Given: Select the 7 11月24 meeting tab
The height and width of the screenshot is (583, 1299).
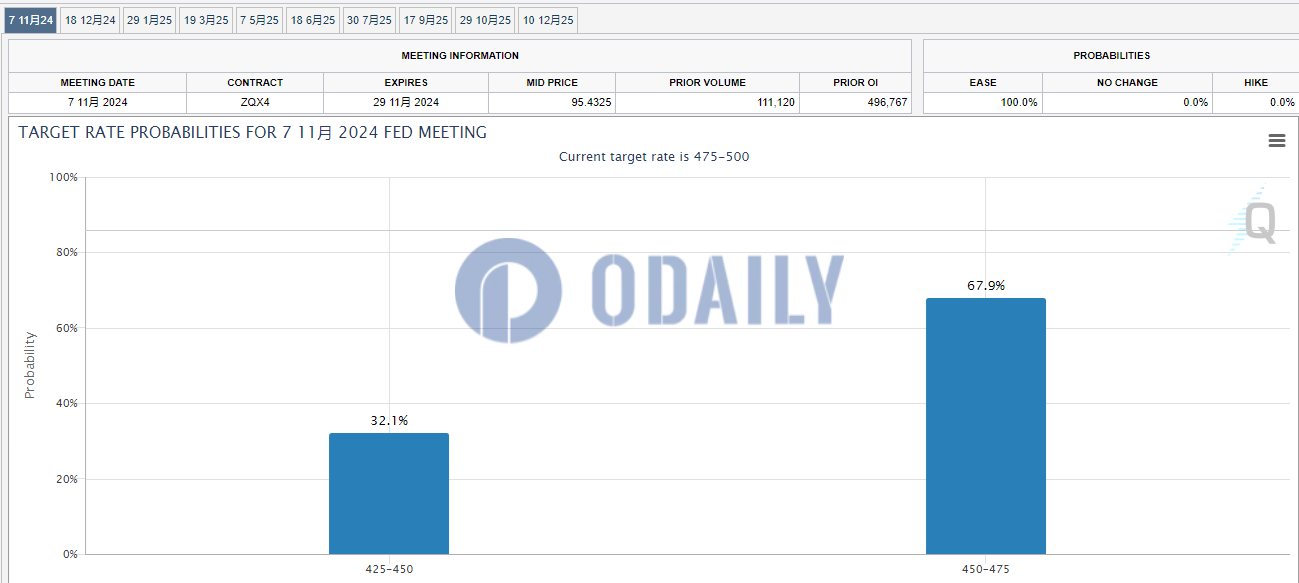Looking at the screenshot, I should (31, 20).
